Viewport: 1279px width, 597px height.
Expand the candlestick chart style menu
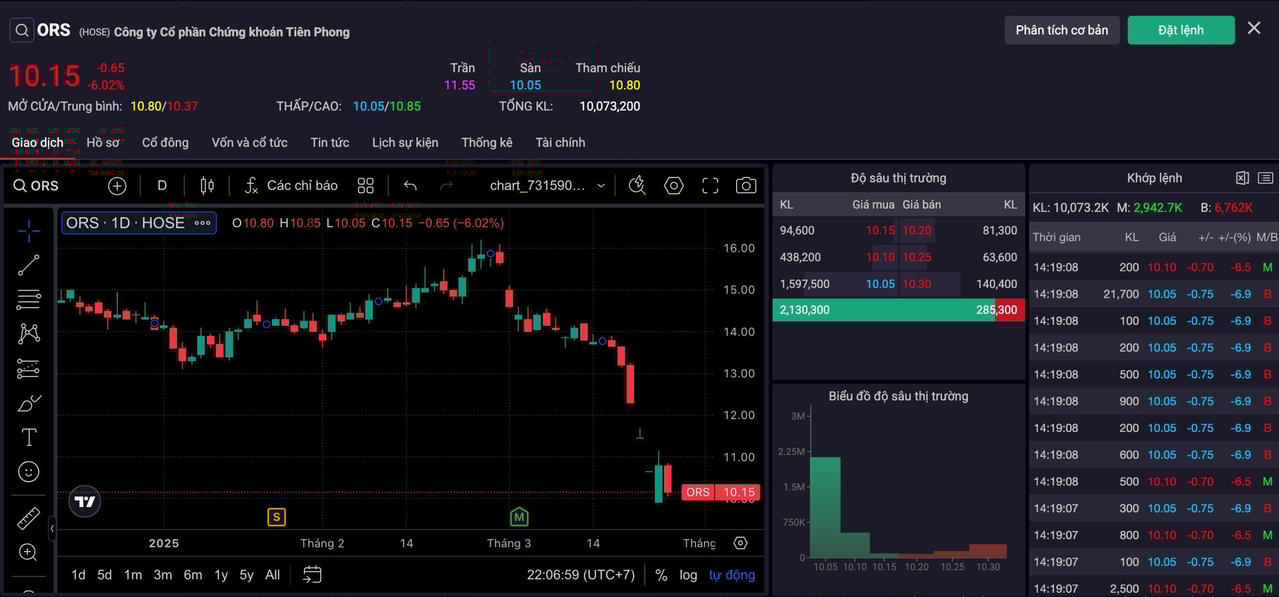207,186
